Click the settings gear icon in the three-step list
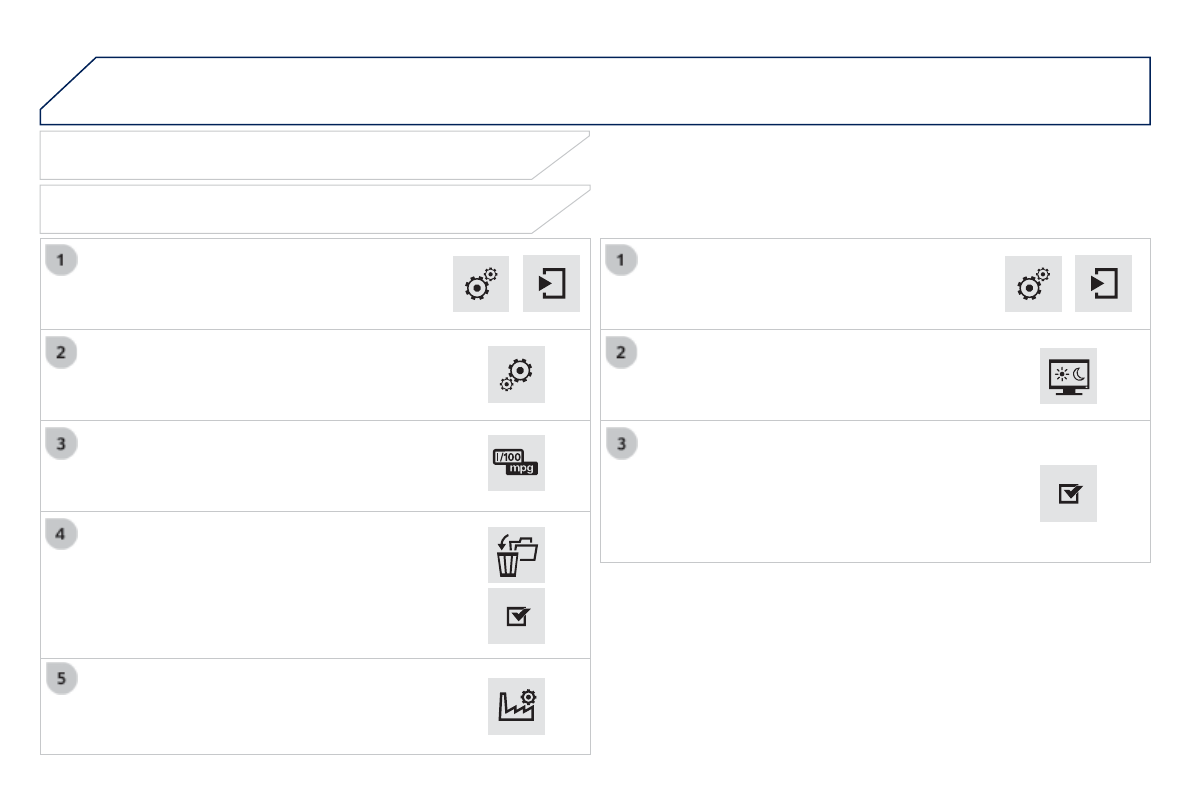The image size is (1191, 794). (x=1033, y=284)
